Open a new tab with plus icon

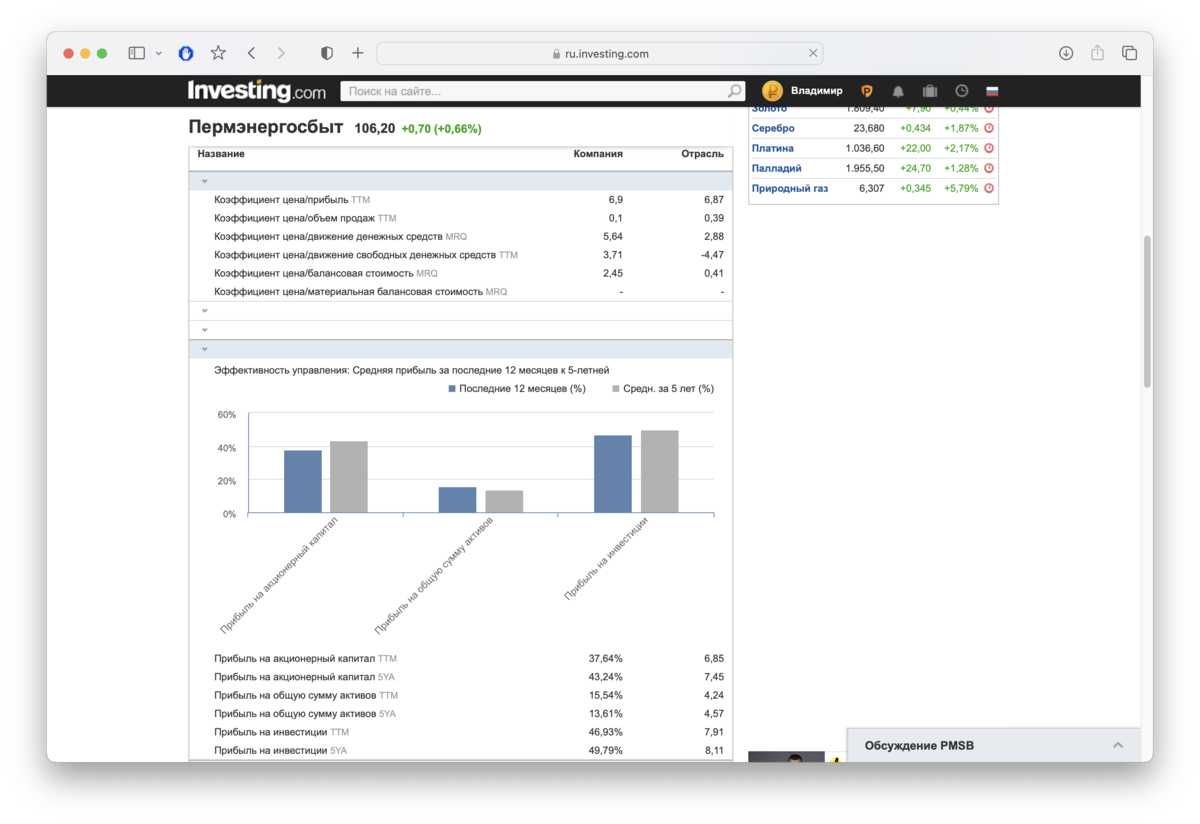click(x=358, y=53)
